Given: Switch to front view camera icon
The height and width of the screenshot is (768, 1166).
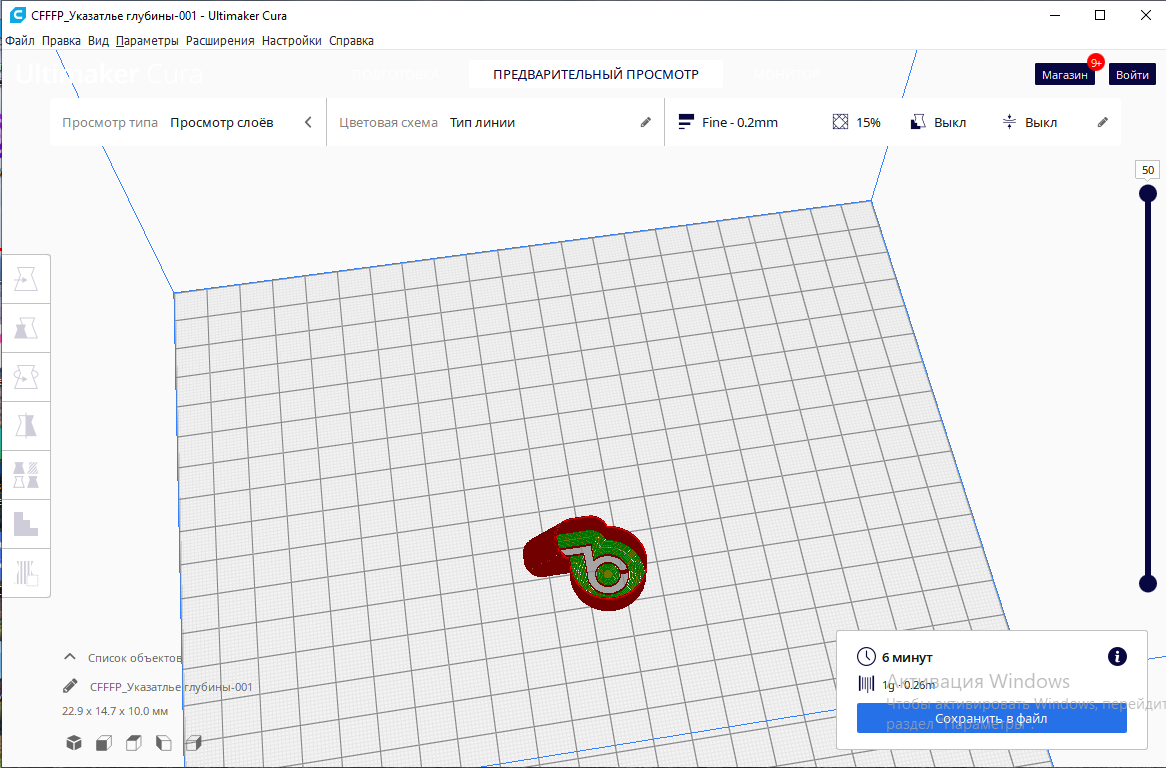Looking at the screenshot, I should pyautogui.click(x=103, y=743).
